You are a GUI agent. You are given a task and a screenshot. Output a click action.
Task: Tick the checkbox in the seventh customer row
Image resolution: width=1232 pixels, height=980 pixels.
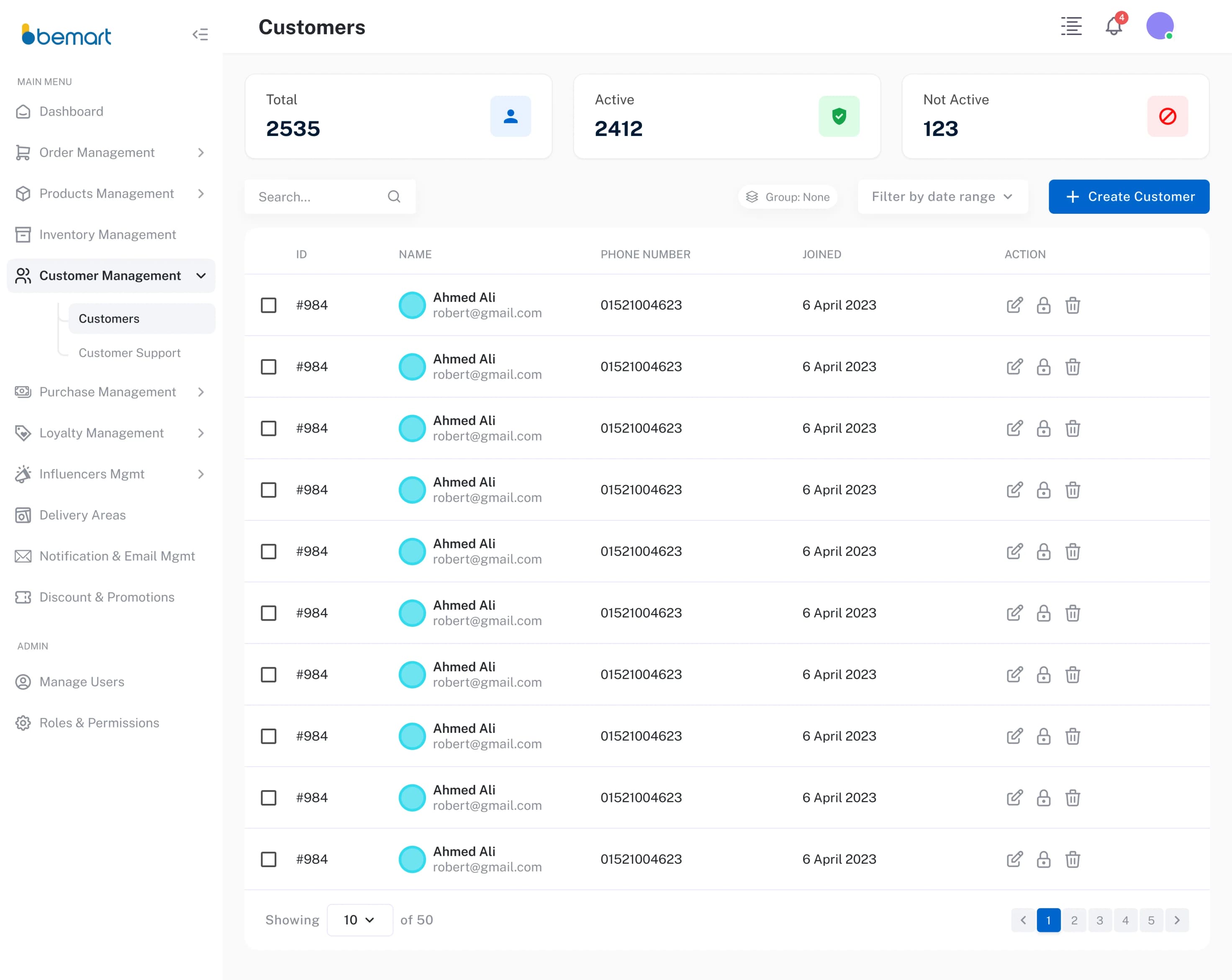(269, 675)
